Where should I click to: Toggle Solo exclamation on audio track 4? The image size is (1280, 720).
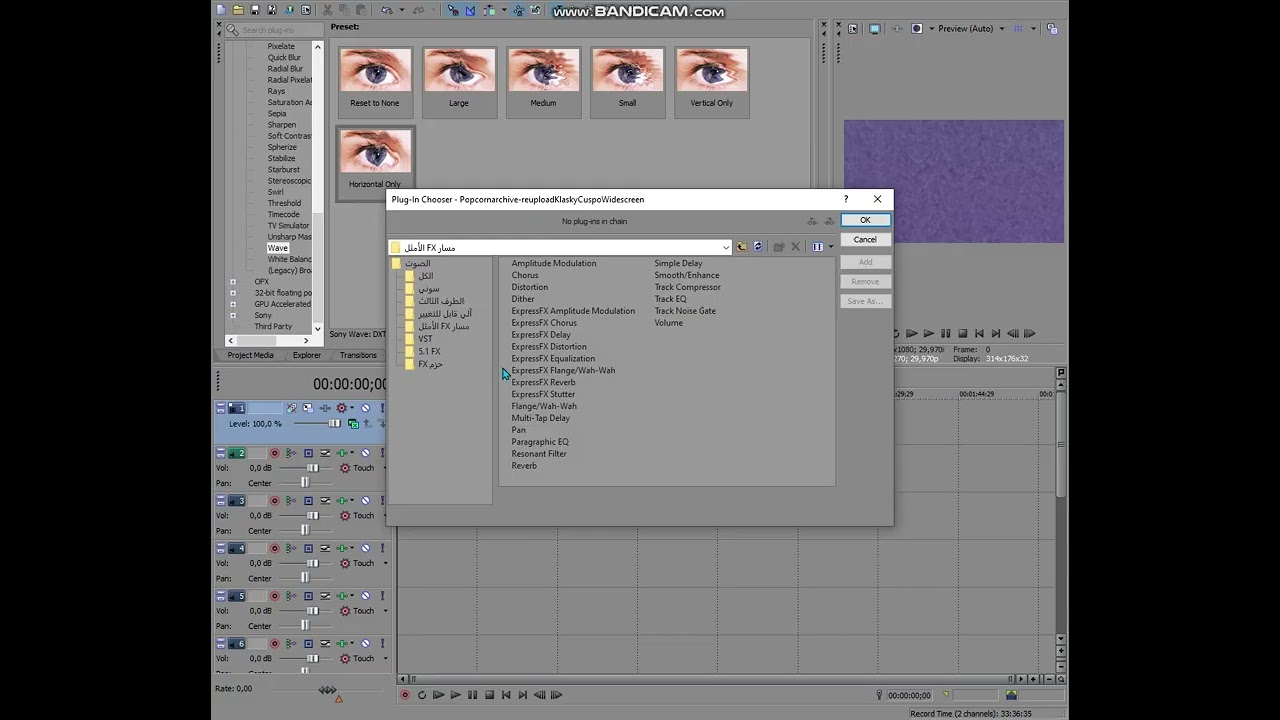click(x=382, y=548)
